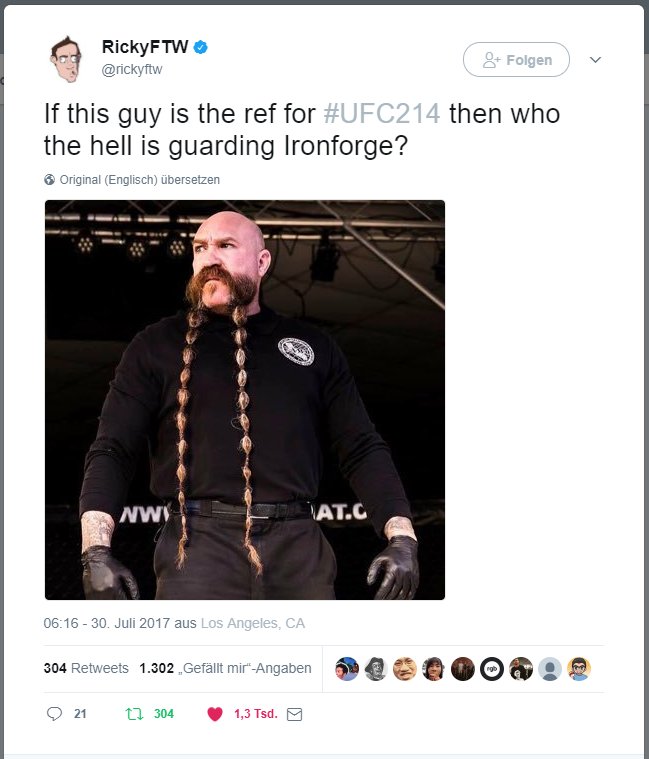View the 304 Retweets list

coord(86,668)
